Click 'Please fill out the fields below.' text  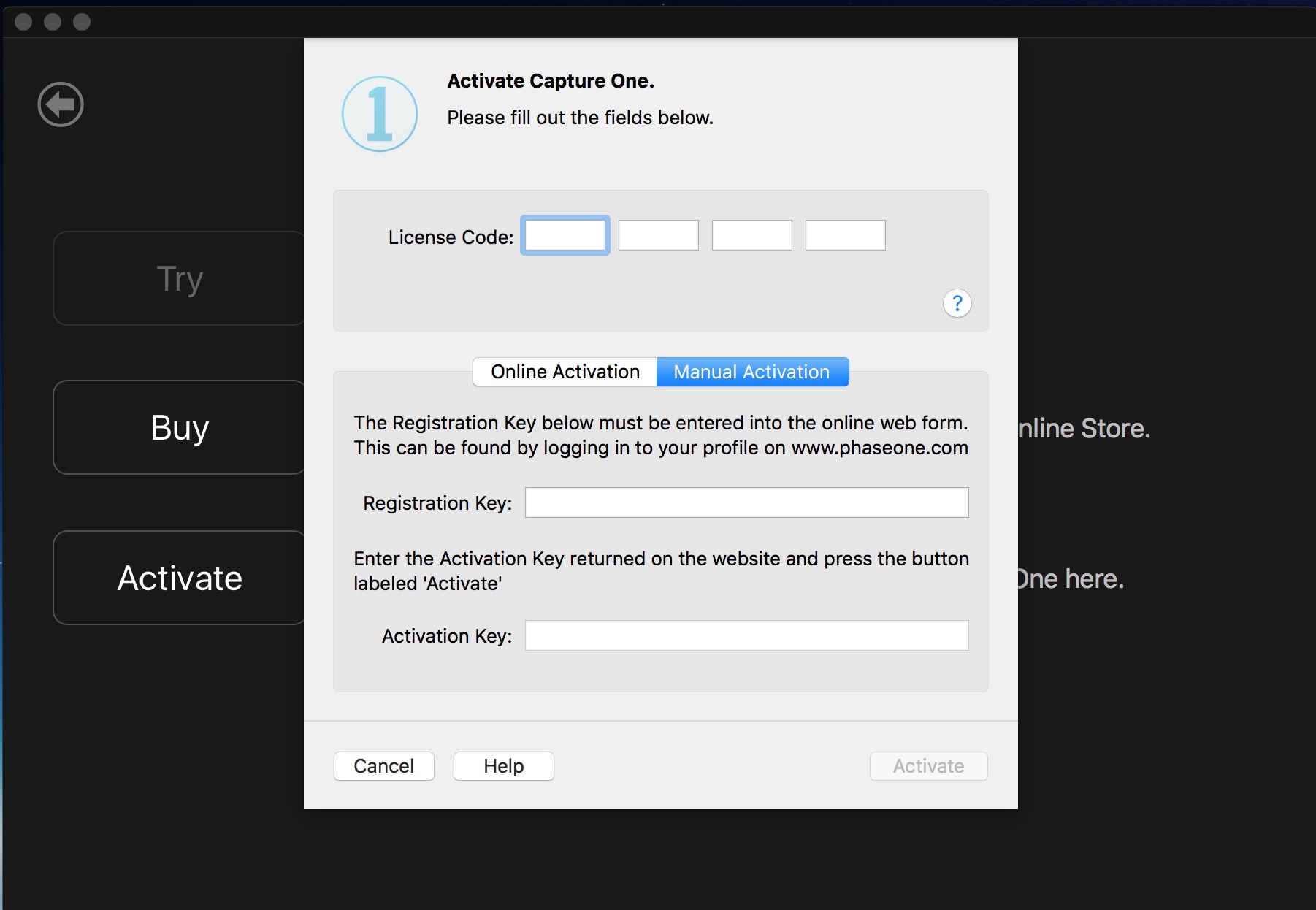click(x=581, y=118)
